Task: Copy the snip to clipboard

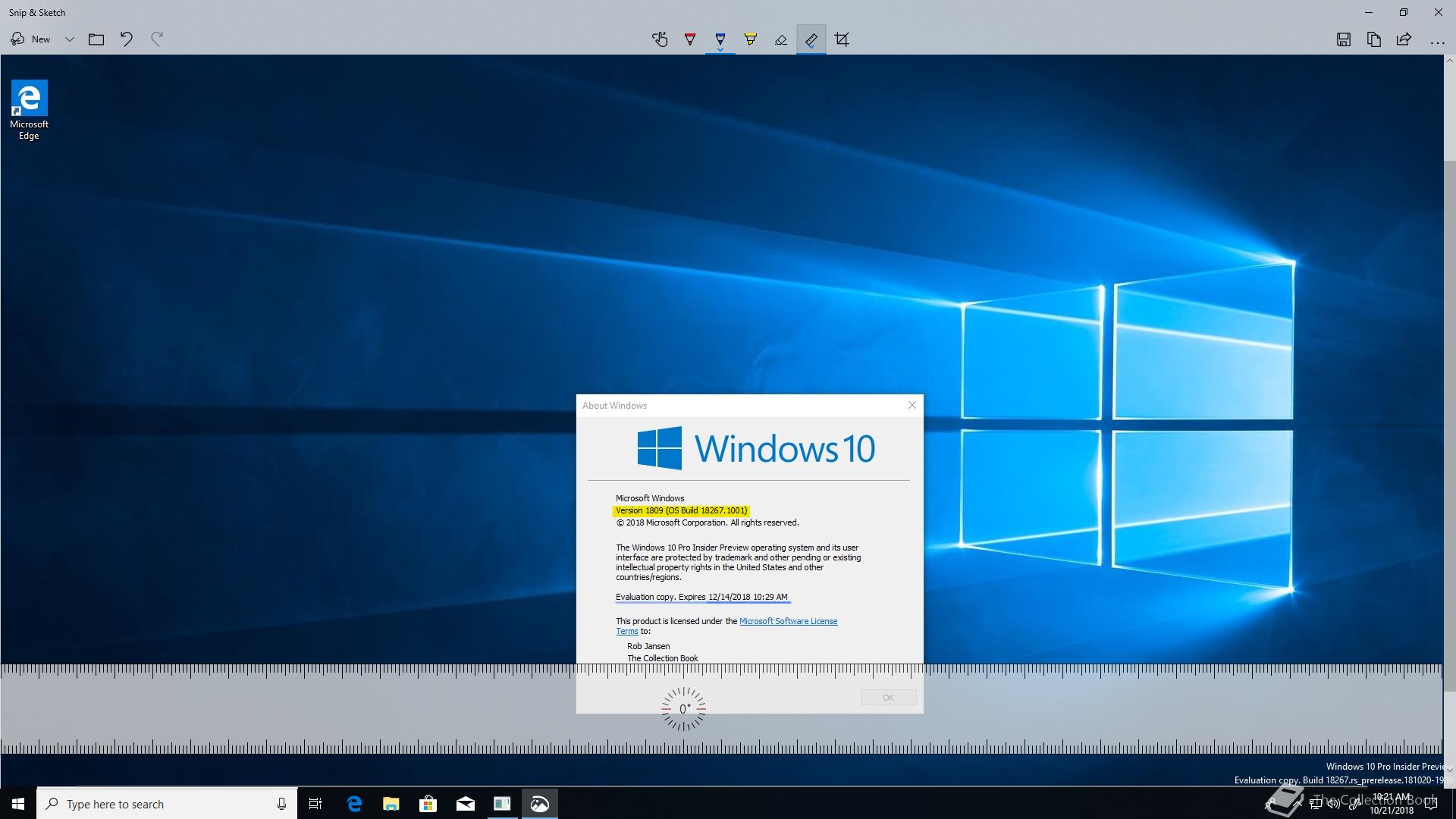Action: pos(1373,39)
